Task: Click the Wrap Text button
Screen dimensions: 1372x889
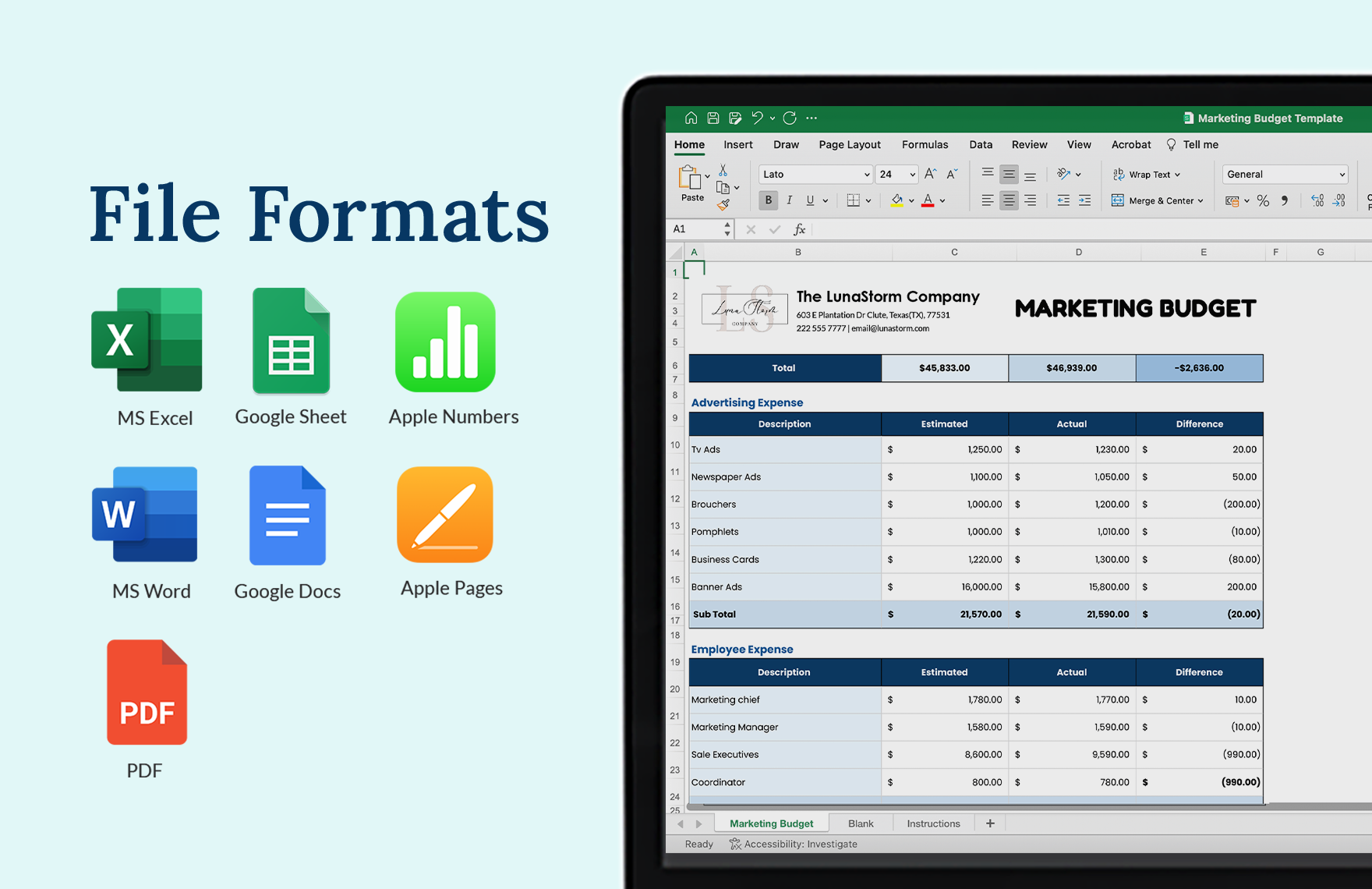Action: pos(1147,175)
